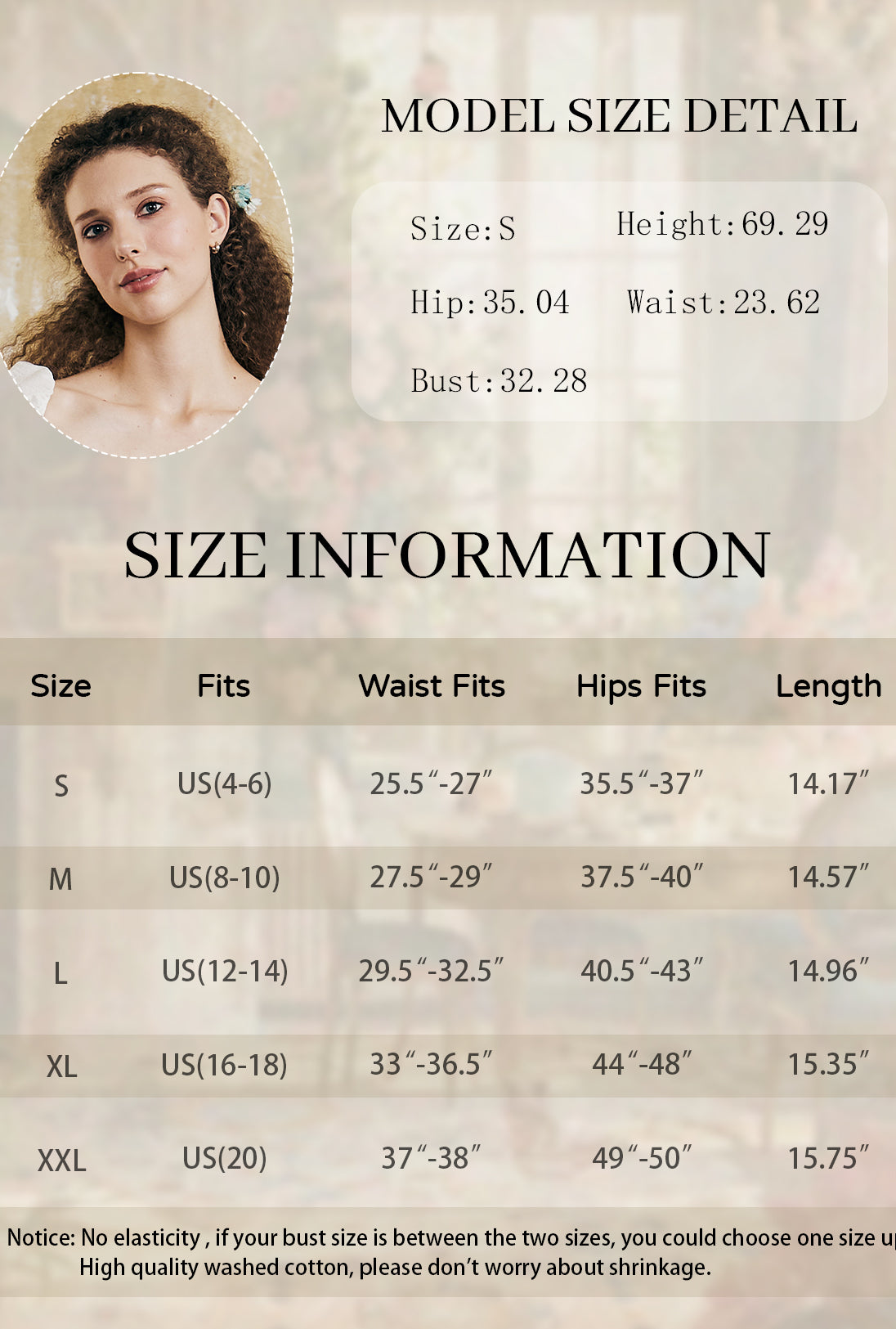
Task: Click the MODEL SIZE DETAIL heading
Action: point(619,116)
